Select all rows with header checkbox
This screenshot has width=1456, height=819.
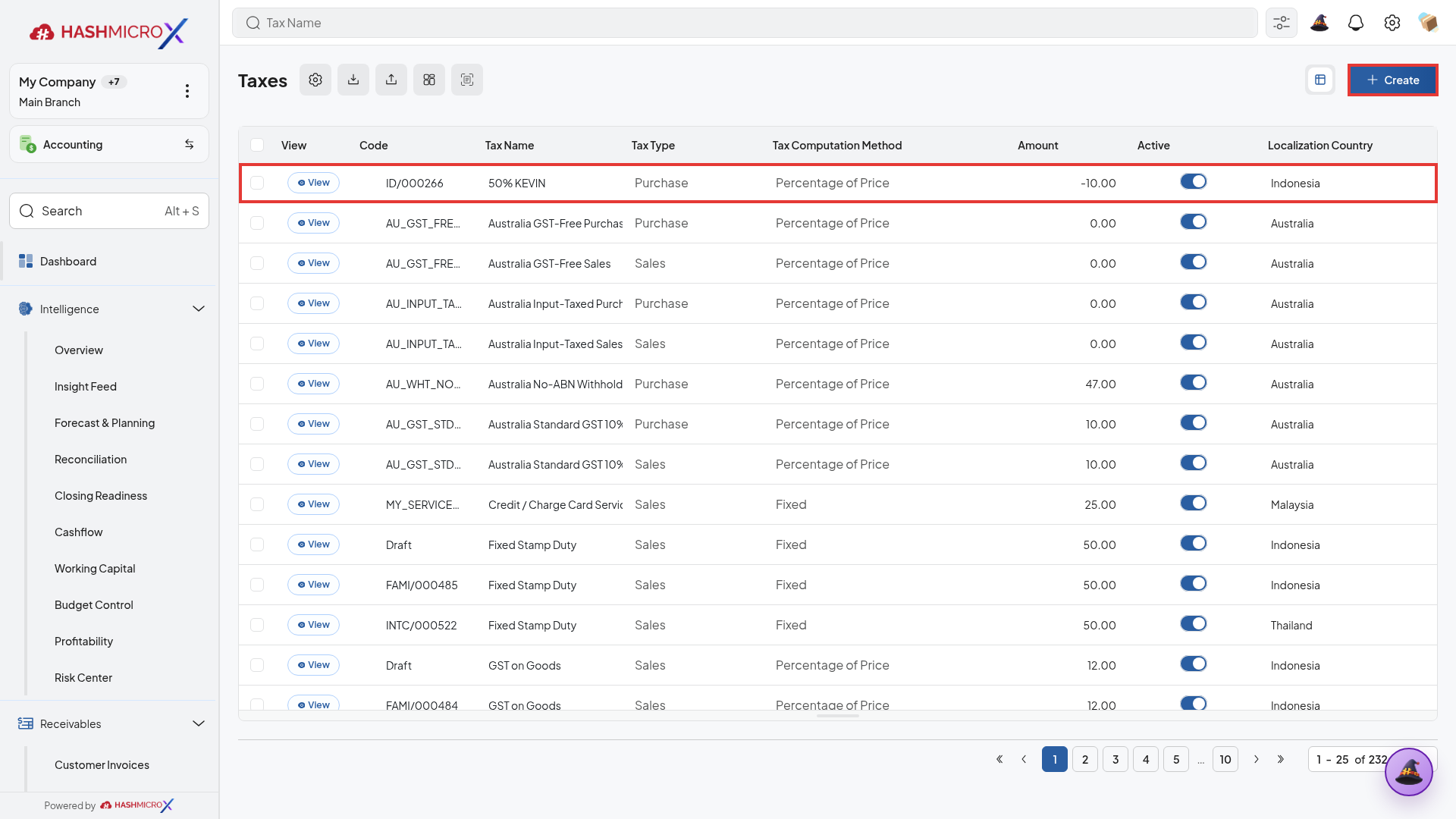(x=257, y=145)
